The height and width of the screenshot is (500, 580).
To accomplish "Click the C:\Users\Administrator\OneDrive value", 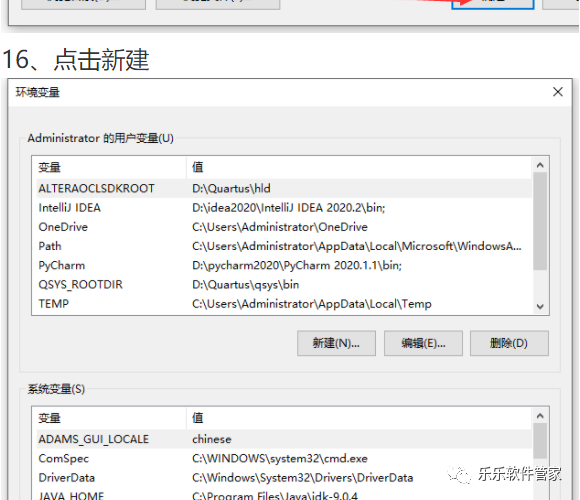I will point(280,227).
